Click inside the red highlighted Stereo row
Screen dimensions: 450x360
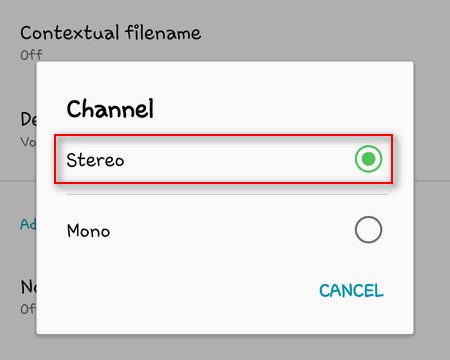click(223, 159)
